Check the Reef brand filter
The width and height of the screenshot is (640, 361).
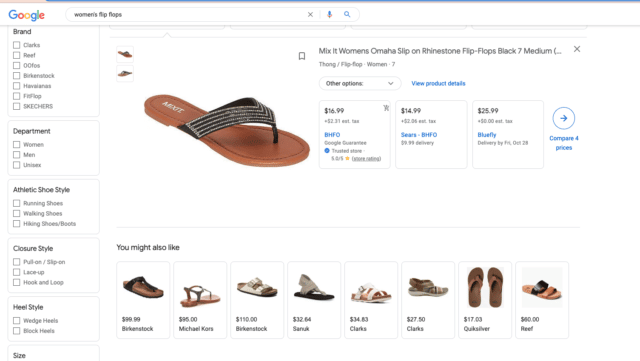click(x=16, y=55)
